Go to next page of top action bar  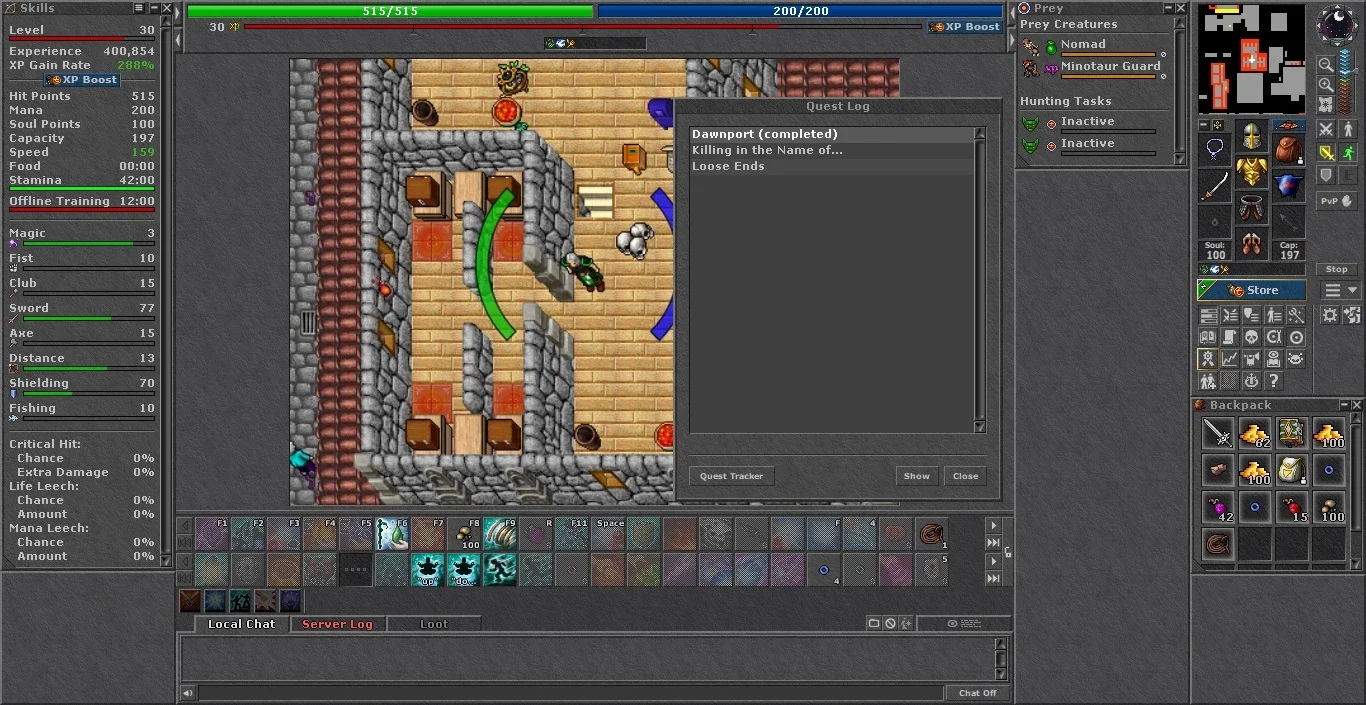[x=993, y=526]
